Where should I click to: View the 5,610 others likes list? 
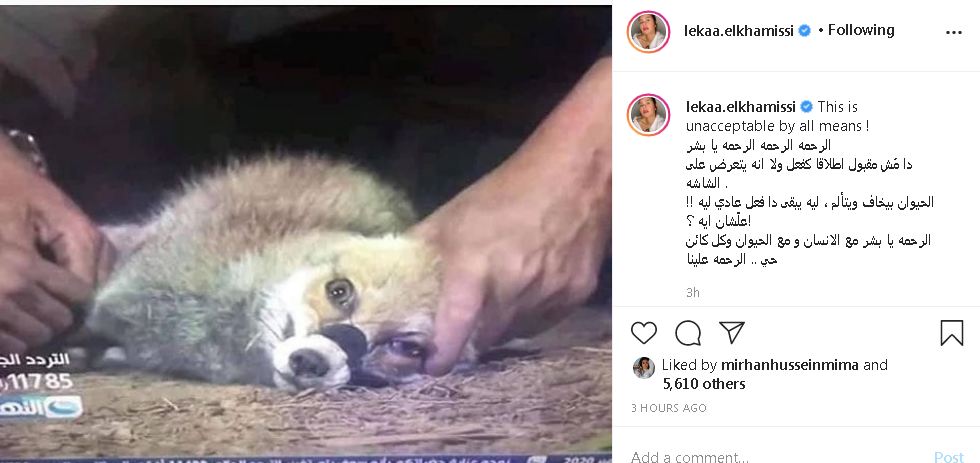click(704, 384)
